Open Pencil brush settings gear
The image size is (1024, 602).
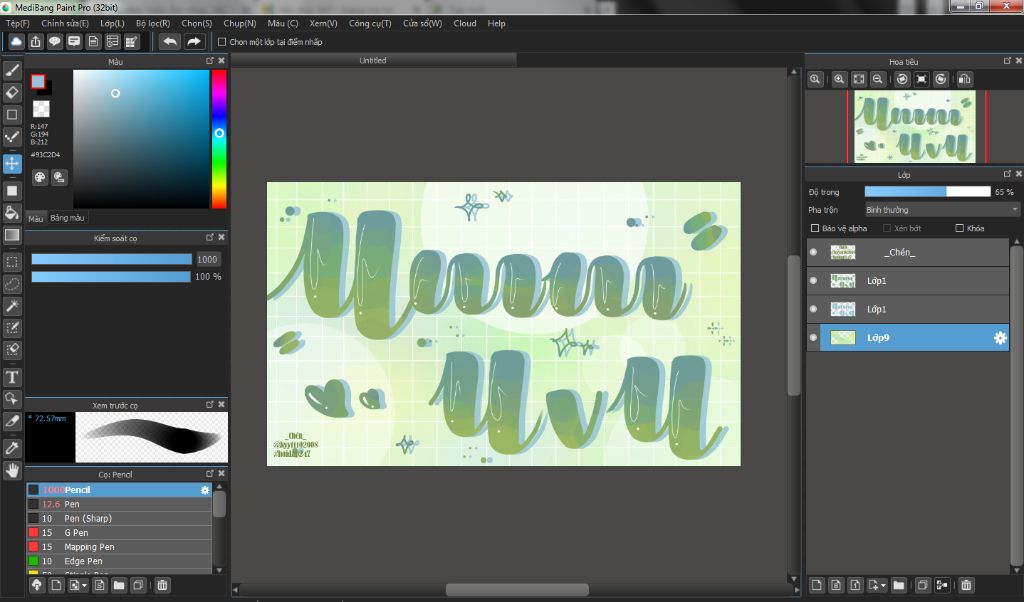tap(205, 490)
